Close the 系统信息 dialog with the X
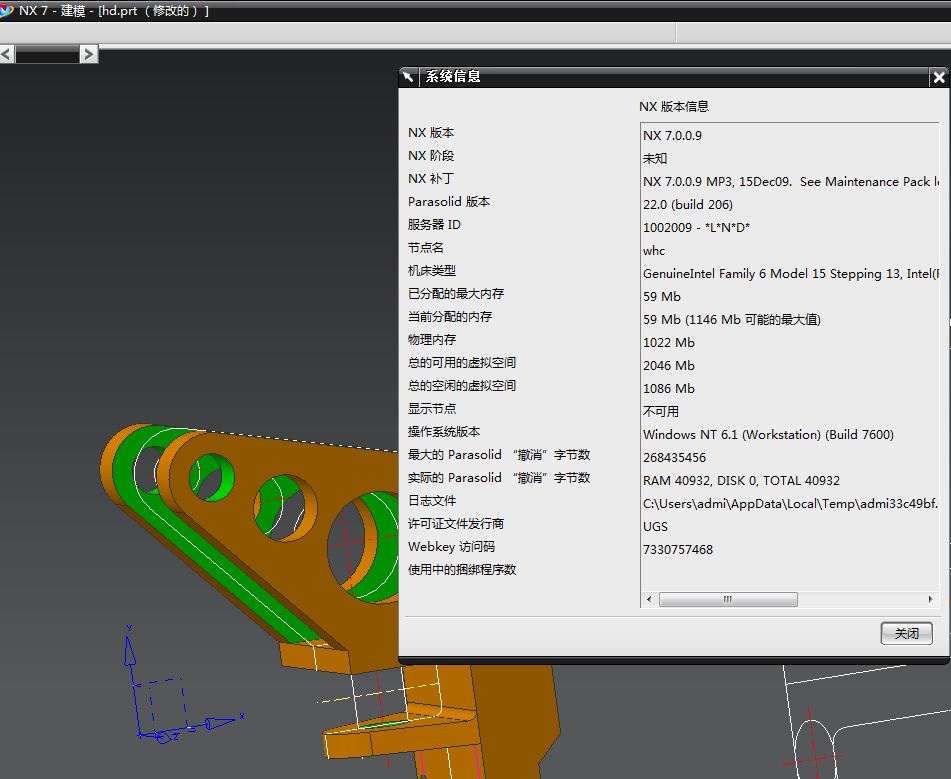This screenshot has height=779, width=951. 939,77
